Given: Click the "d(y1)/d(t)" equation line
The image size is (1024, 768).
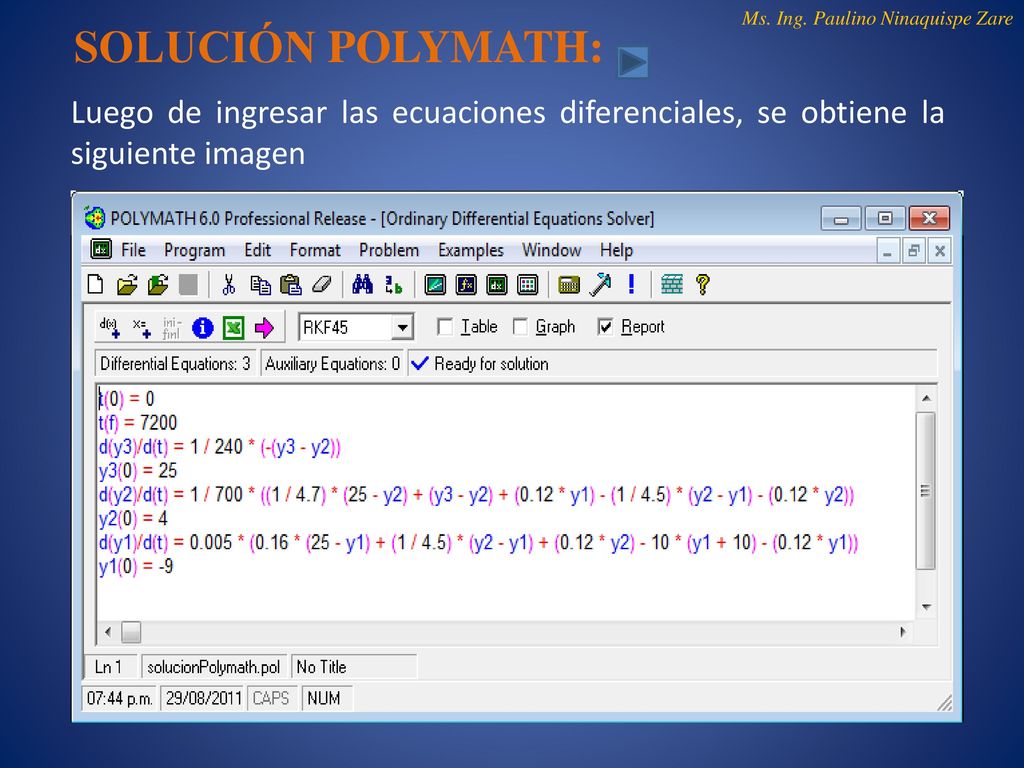Looking at the screenshot, I should [478, 542].
